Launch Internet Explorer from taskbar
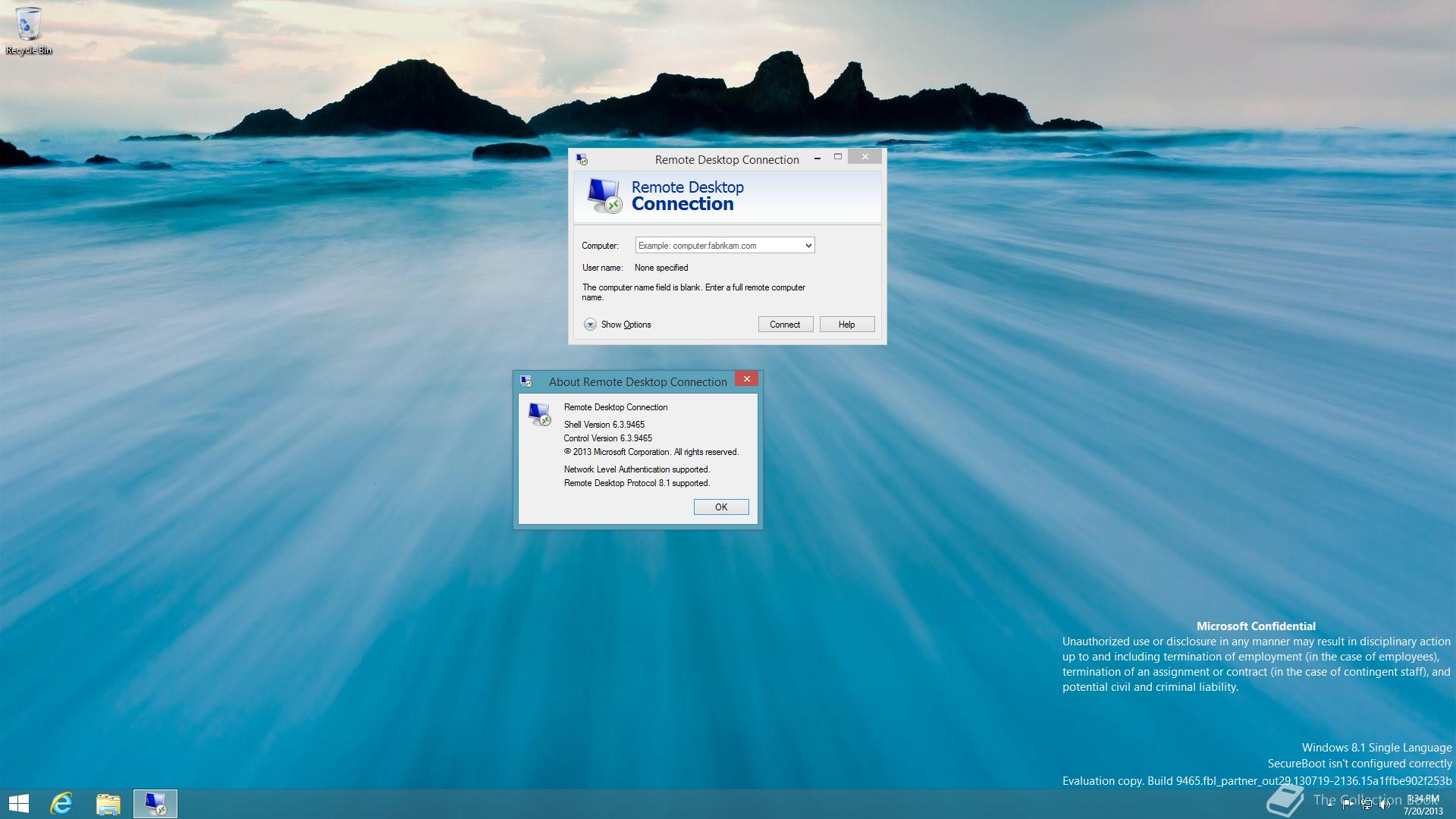The height and width of the screenshot is (819, 1456). tap(61, 804)
